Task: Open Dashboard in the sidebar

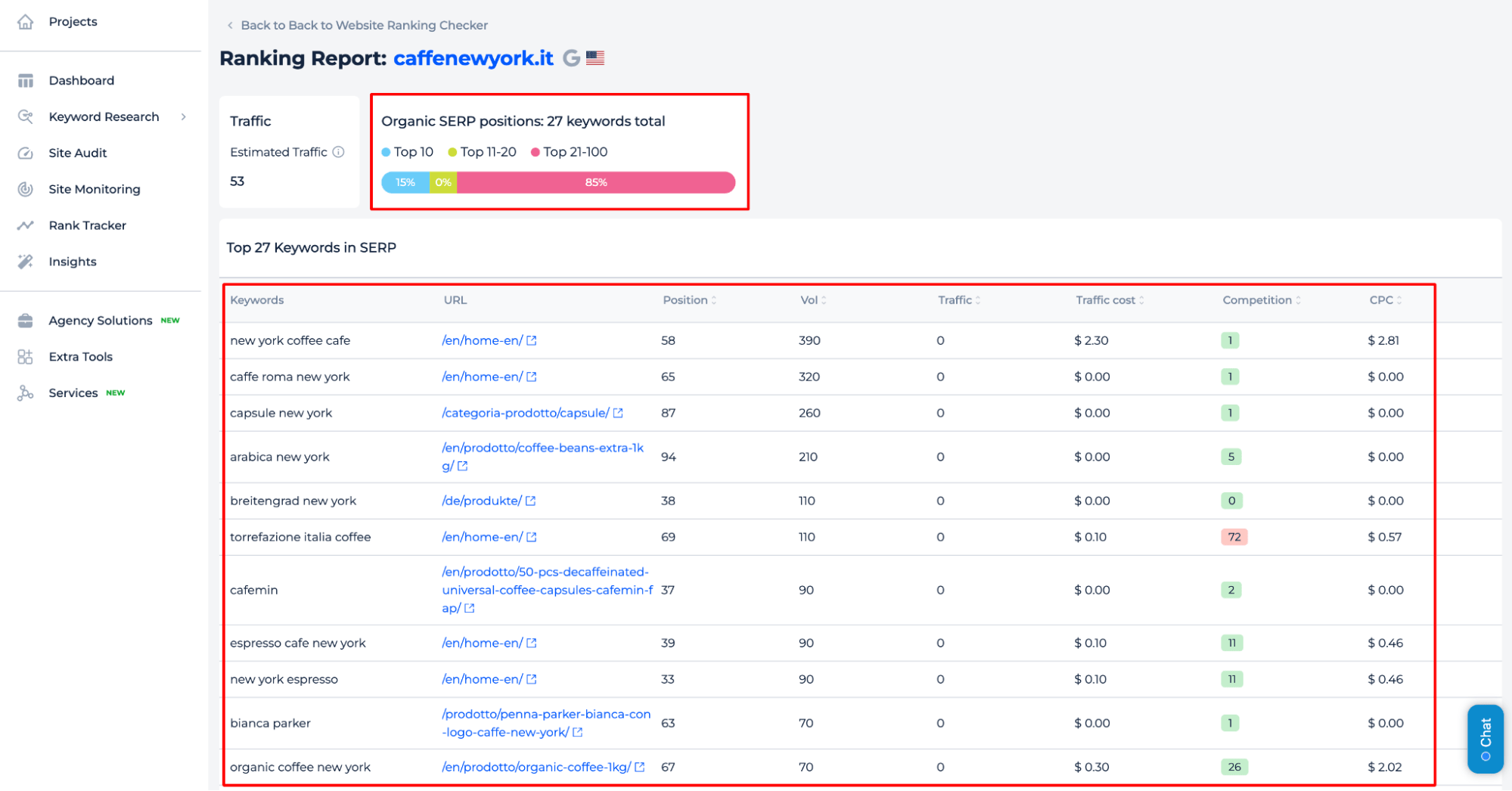Action: (82, 81)
